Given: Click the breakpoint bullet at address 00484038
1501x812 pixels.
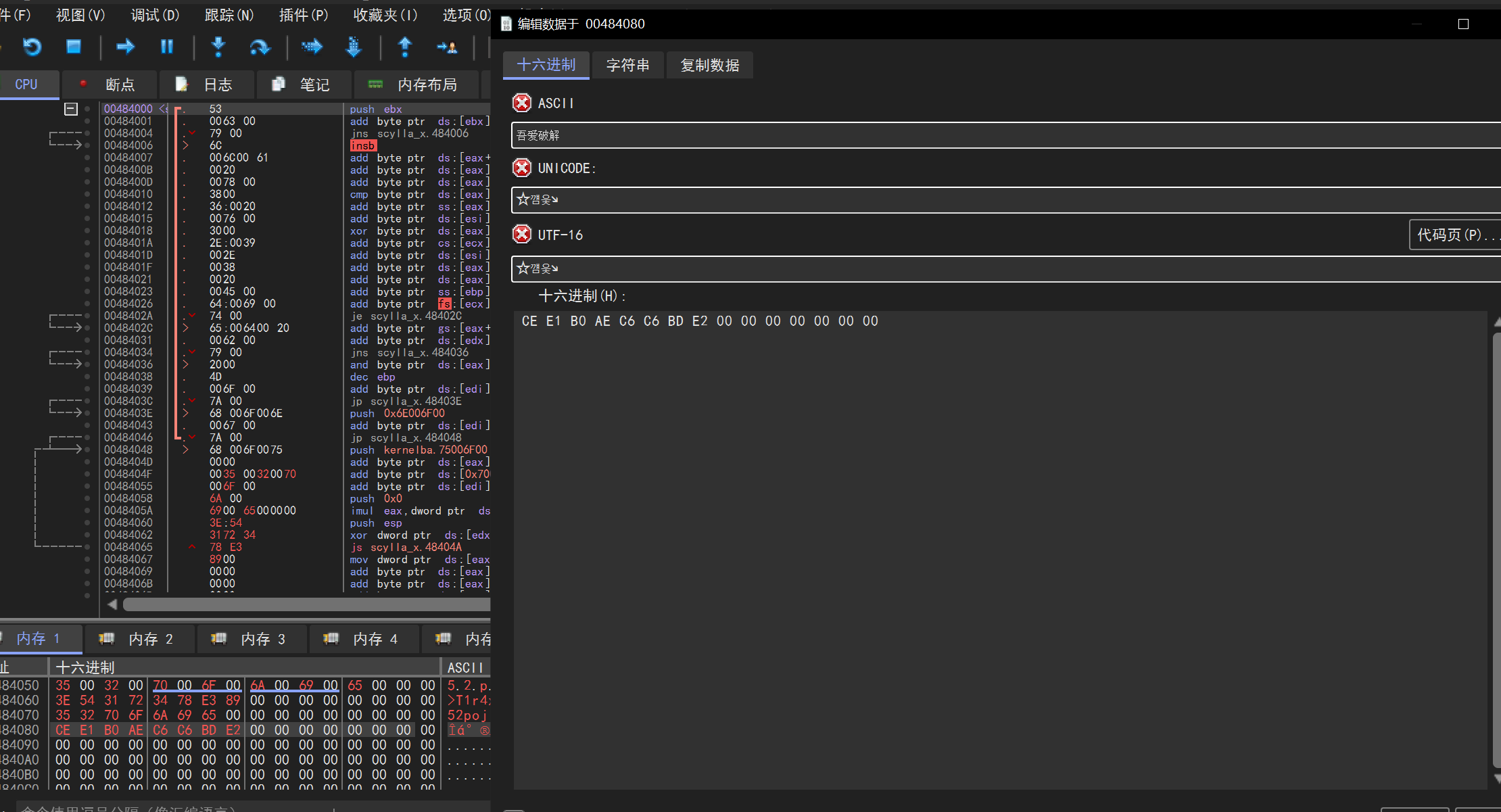Looking at the screenshot, I should pyautogui.click(x=87, y=377).
